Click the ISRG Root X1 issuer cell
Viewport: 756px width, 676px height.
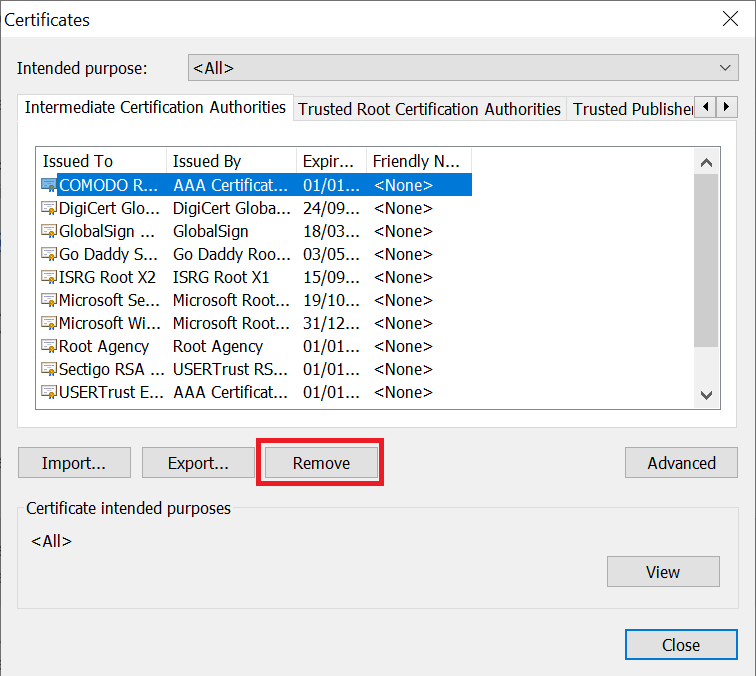tap(221, 277)
